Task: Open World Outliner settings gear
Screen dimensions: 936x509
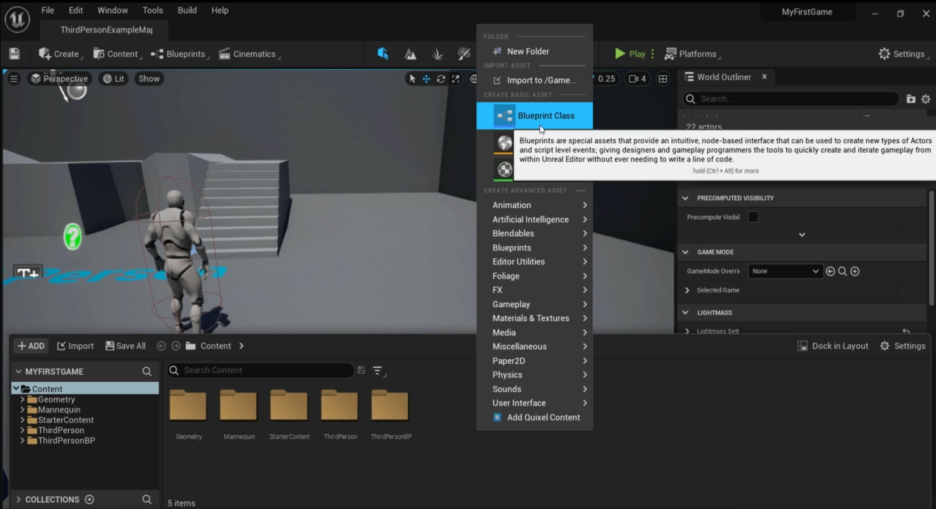Action: 926,99
